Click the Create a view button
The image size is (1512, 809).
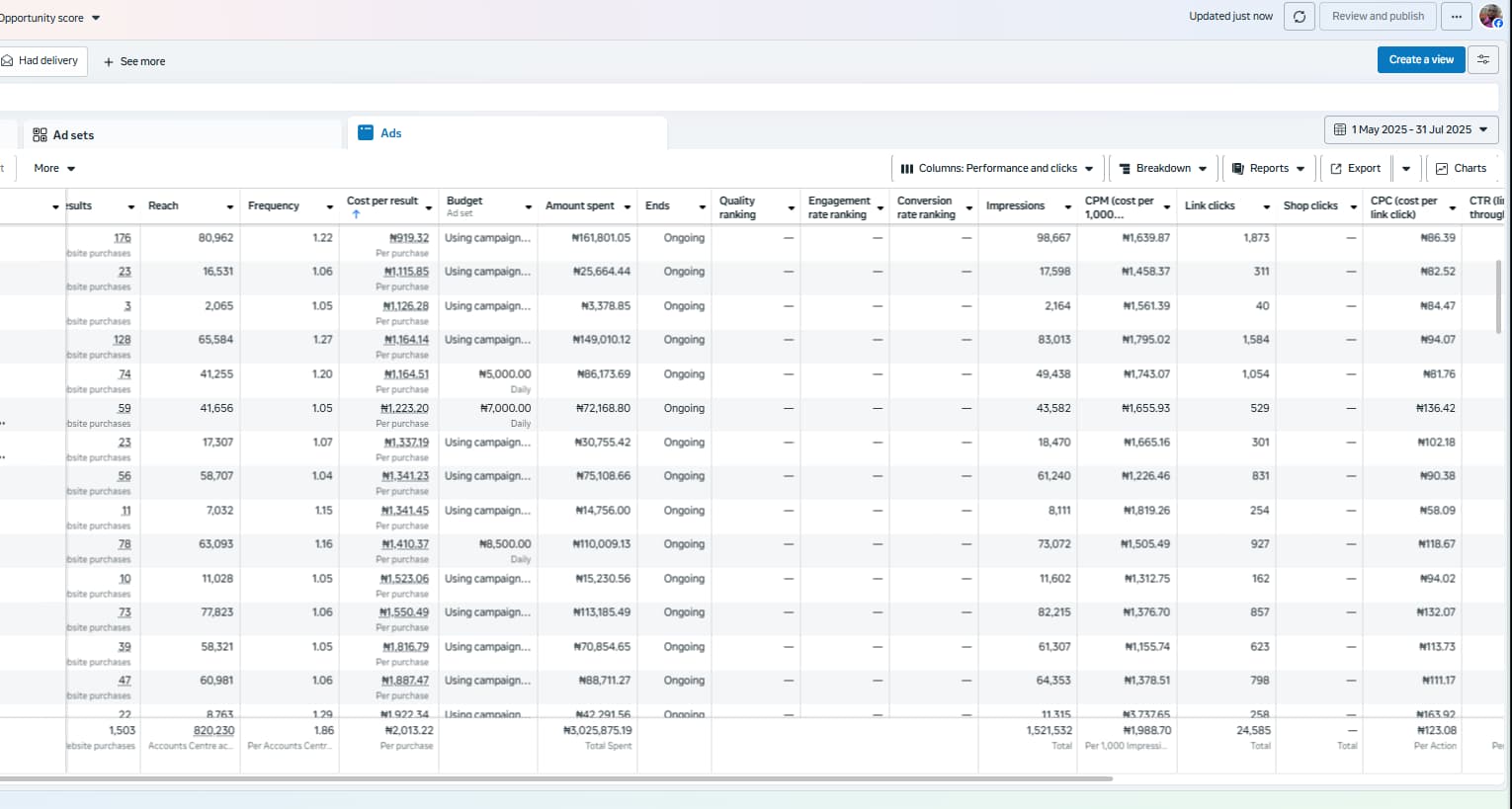coord(1420,60)
